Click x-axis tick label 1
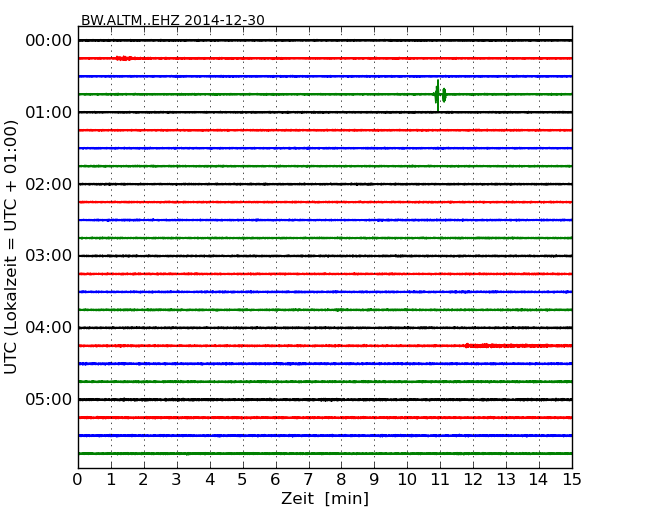The image size is (650, 520). (x=111, y=479)
